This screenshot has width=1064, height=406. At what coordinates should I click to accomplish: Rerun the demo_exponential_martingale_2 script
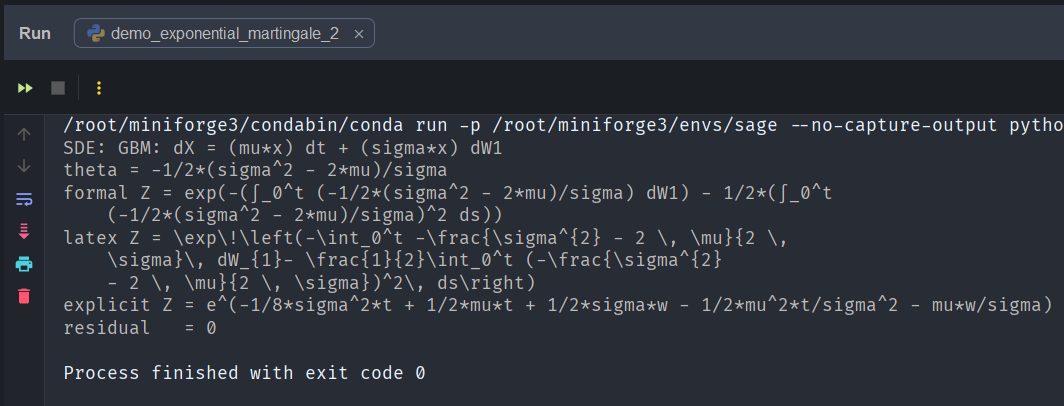point(25,88)
